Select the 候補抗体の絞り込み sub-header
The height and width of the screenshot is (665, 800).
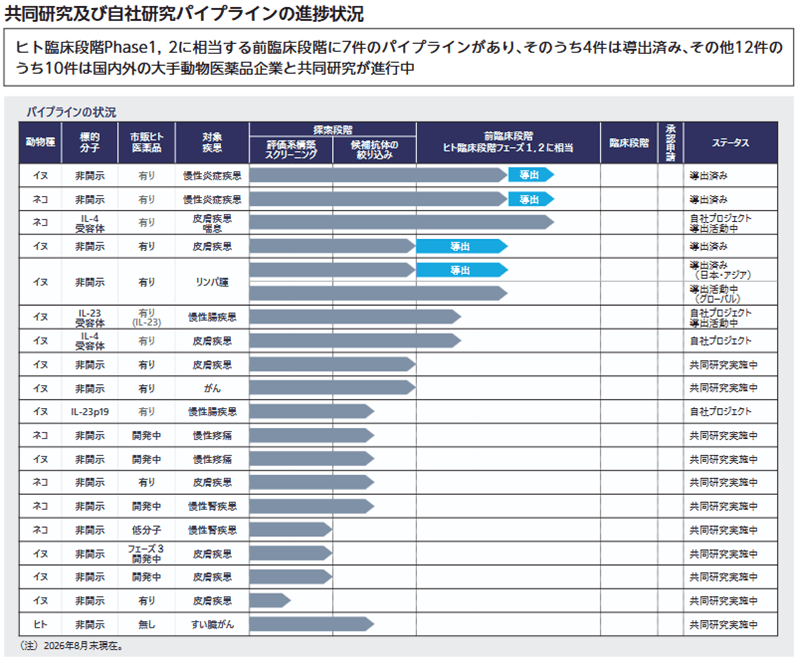tap(374, 150)
